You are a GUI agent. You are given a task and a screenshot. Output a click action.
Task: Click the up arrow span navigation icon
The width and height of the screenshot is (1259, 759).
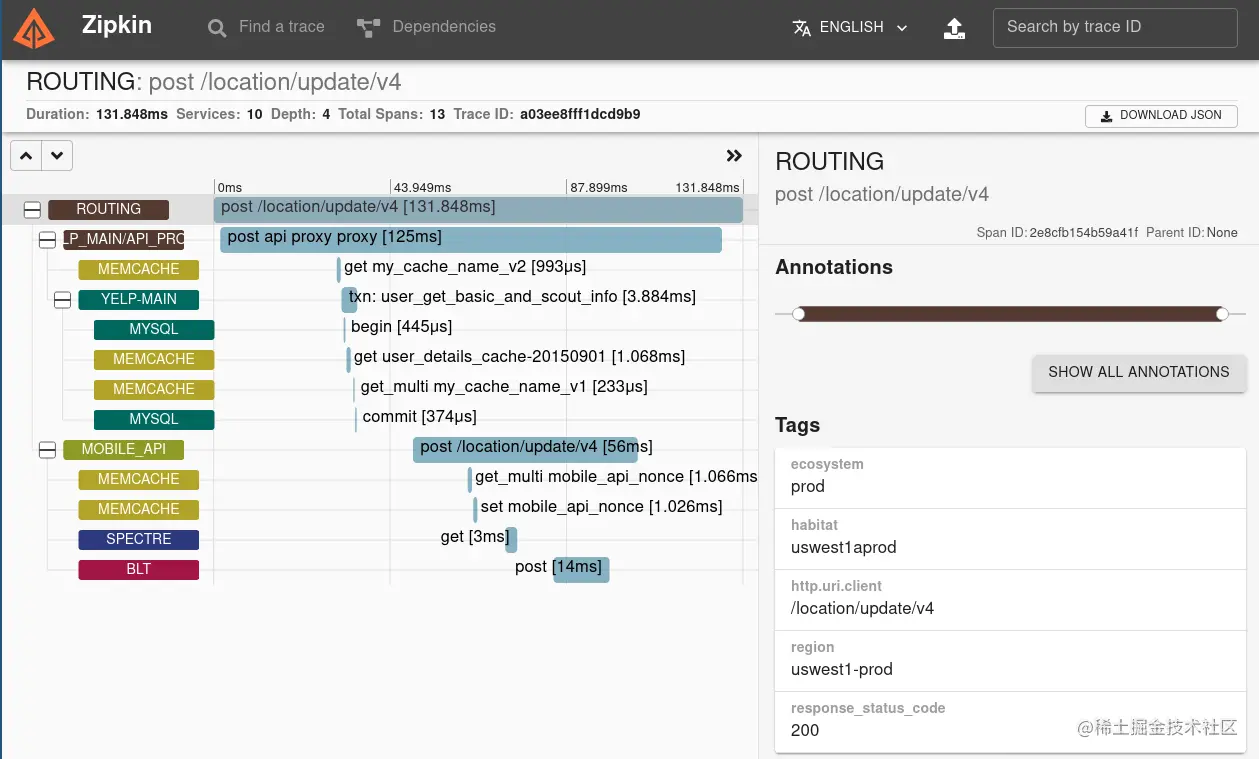tap(25, 155)
